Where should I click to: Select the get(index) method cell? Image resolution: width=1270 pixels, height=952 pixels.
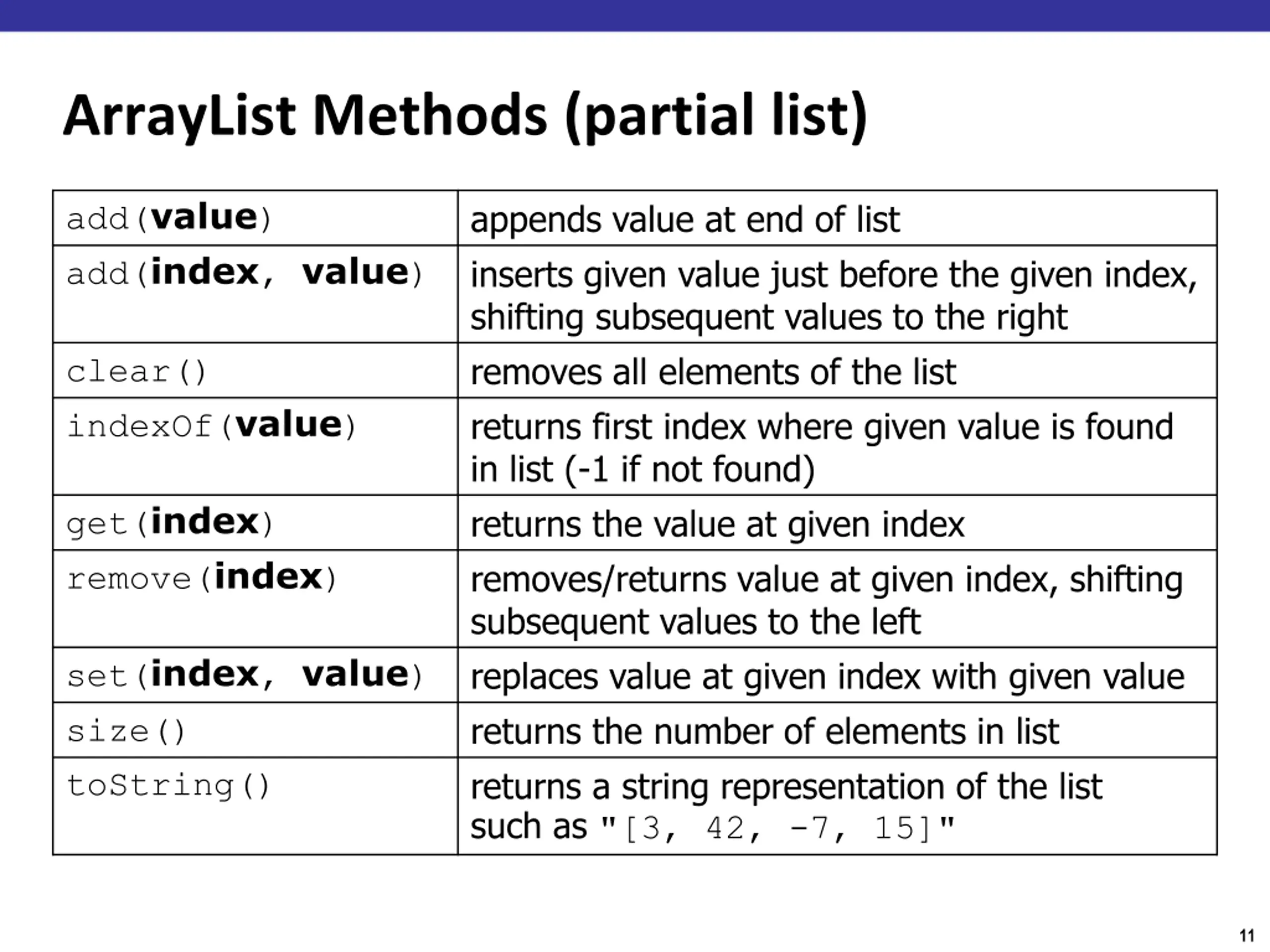[x=169, y=523]
